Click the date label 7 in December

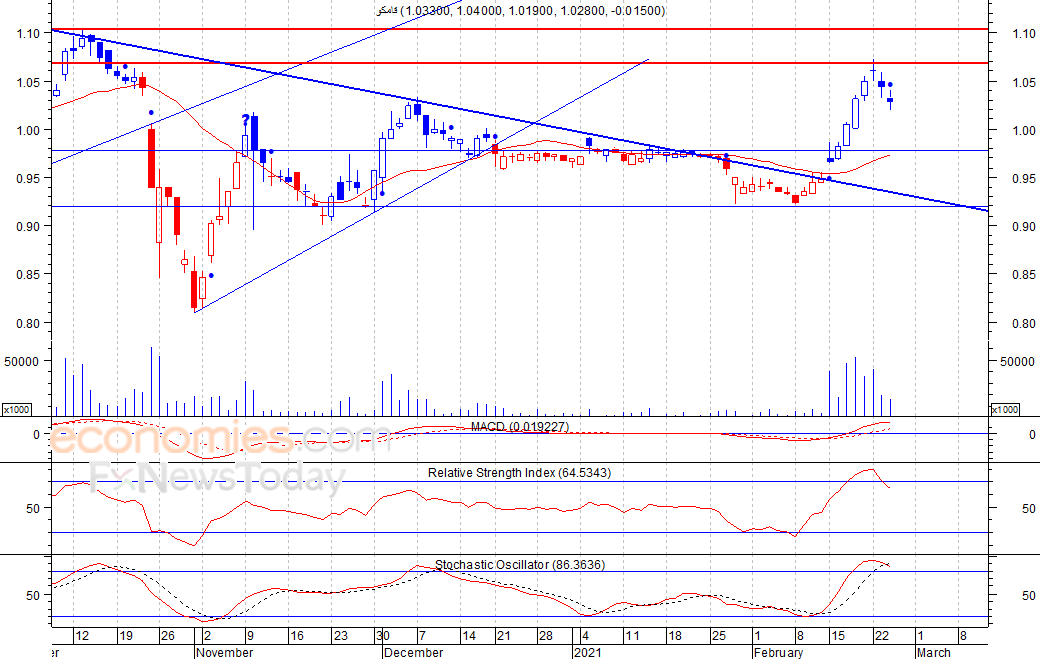coord(422,636)
